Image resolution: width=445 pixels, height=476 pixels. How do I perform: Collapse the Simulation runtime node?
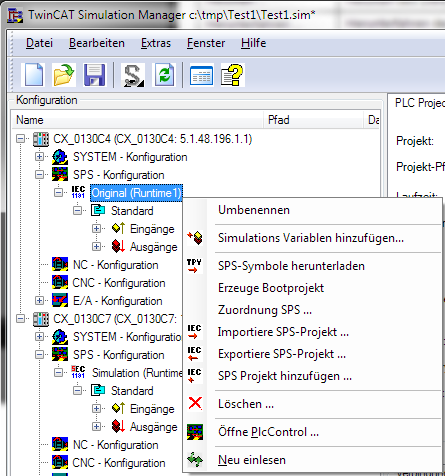(59, 373)
